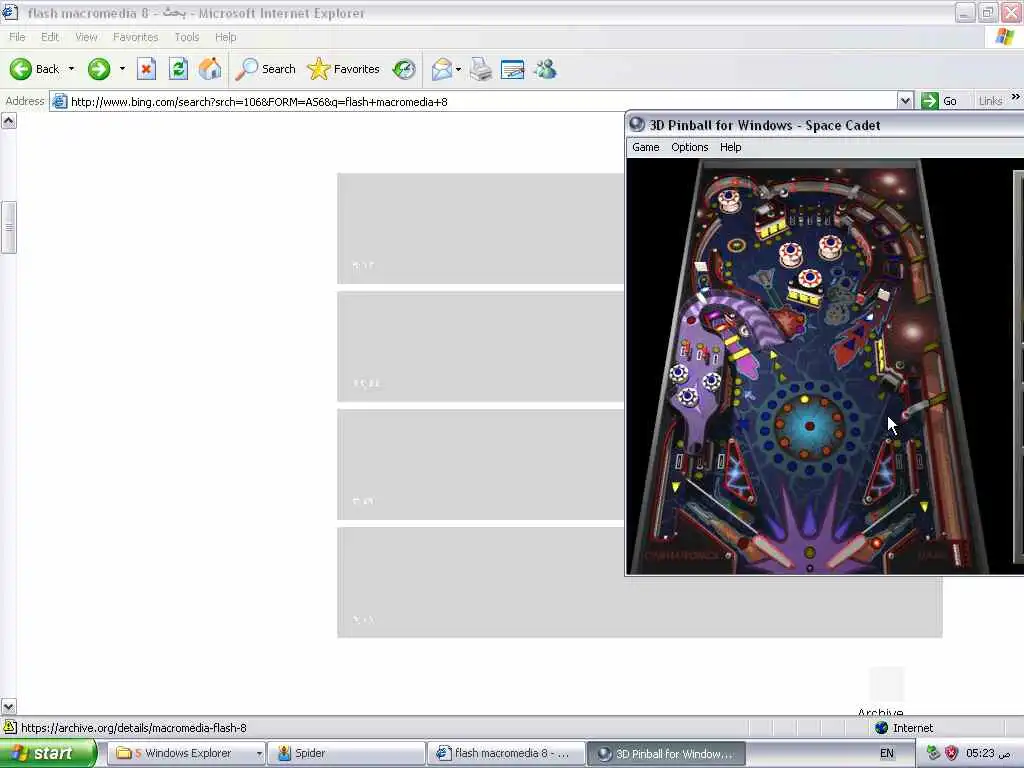The image size is (1024, 768).
Task: Open the Game menu in 3D Pinball
Action: tap(645, 148)
